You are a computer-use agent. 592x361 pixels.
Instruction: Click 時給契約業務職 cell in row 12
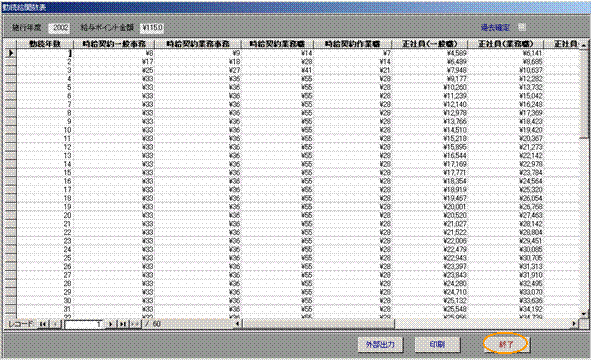click(277, 147)
